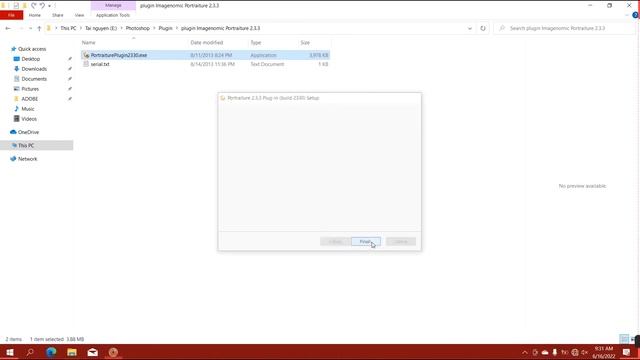Open the Windows Start menu
This screenshot has height=360, width=640.
pos(10,352)
